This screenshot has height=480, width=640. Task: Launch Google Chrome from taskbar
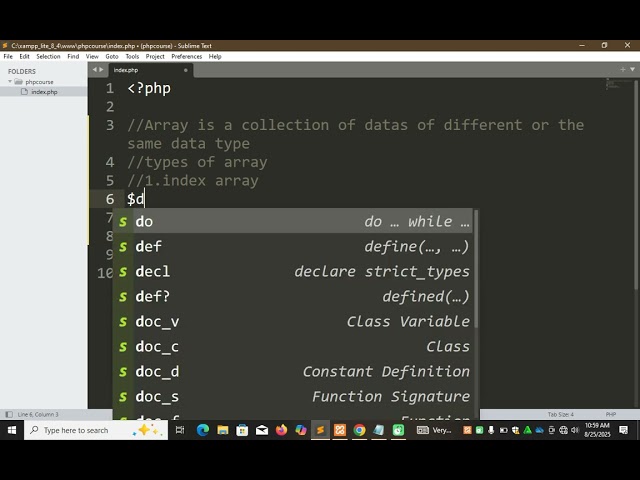click(x=359, y=430)
